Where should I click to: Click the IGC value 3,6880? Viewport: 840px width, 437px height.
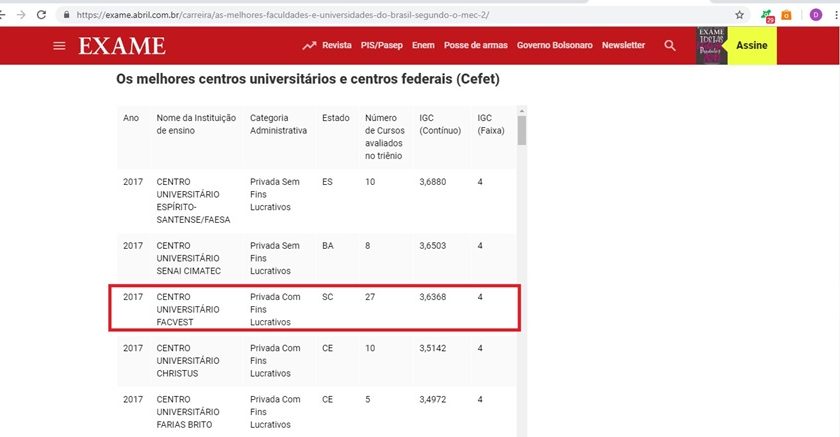coord(433,182)
